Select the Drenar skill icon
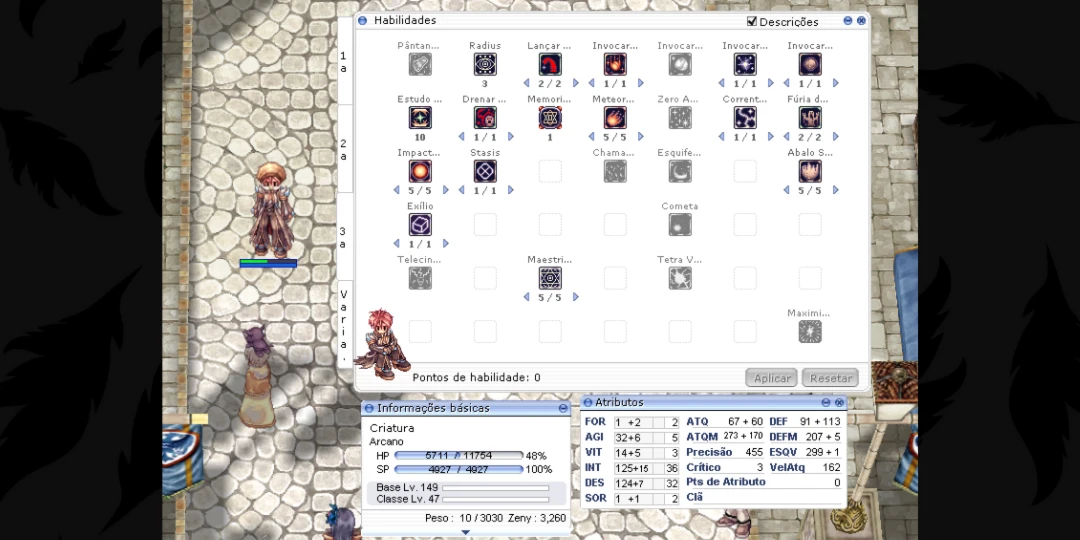Image resolution: width=1080 pixels, height=540 pixels. click(x=485, y=118)
